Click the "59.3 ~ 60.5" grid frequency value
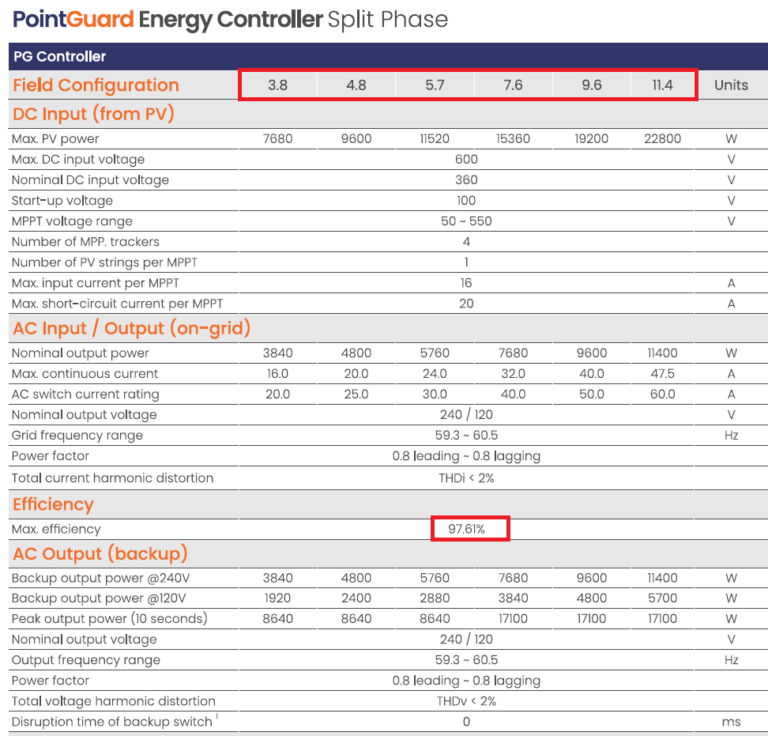768x736 pixels. click(466, 435)
